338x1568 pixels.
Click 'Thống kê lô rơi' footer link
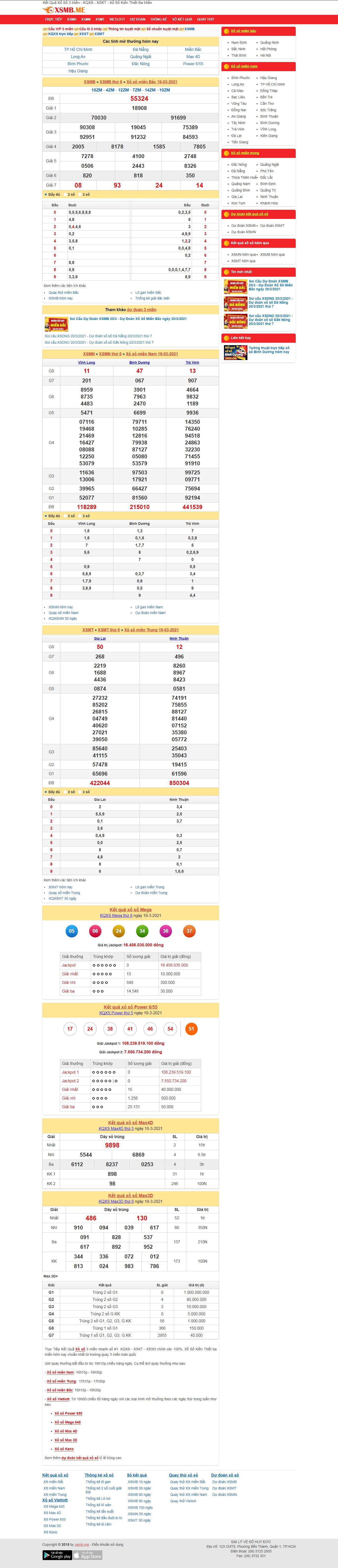point(98,1498)
